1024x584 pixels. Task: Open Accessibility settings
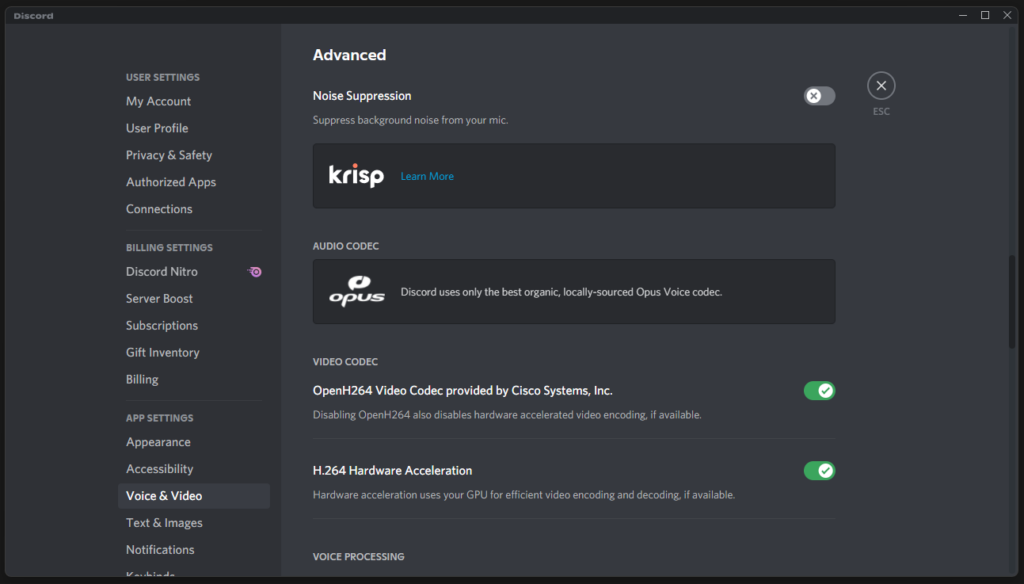pyautogui.click(x=160, y=469)
